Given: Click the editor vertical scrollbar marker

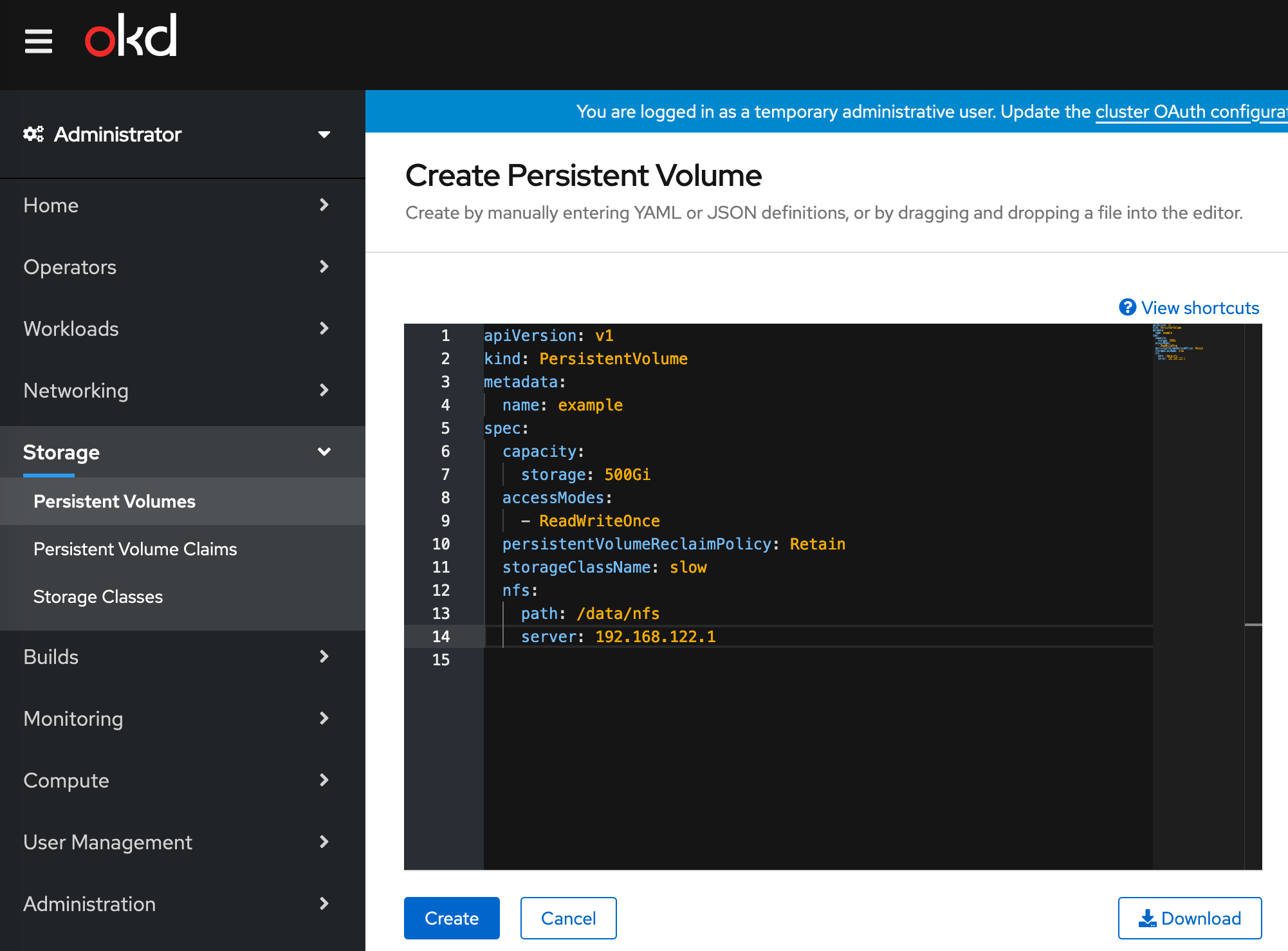Looking at the screenshot, I should click(x=1253, y=625).
